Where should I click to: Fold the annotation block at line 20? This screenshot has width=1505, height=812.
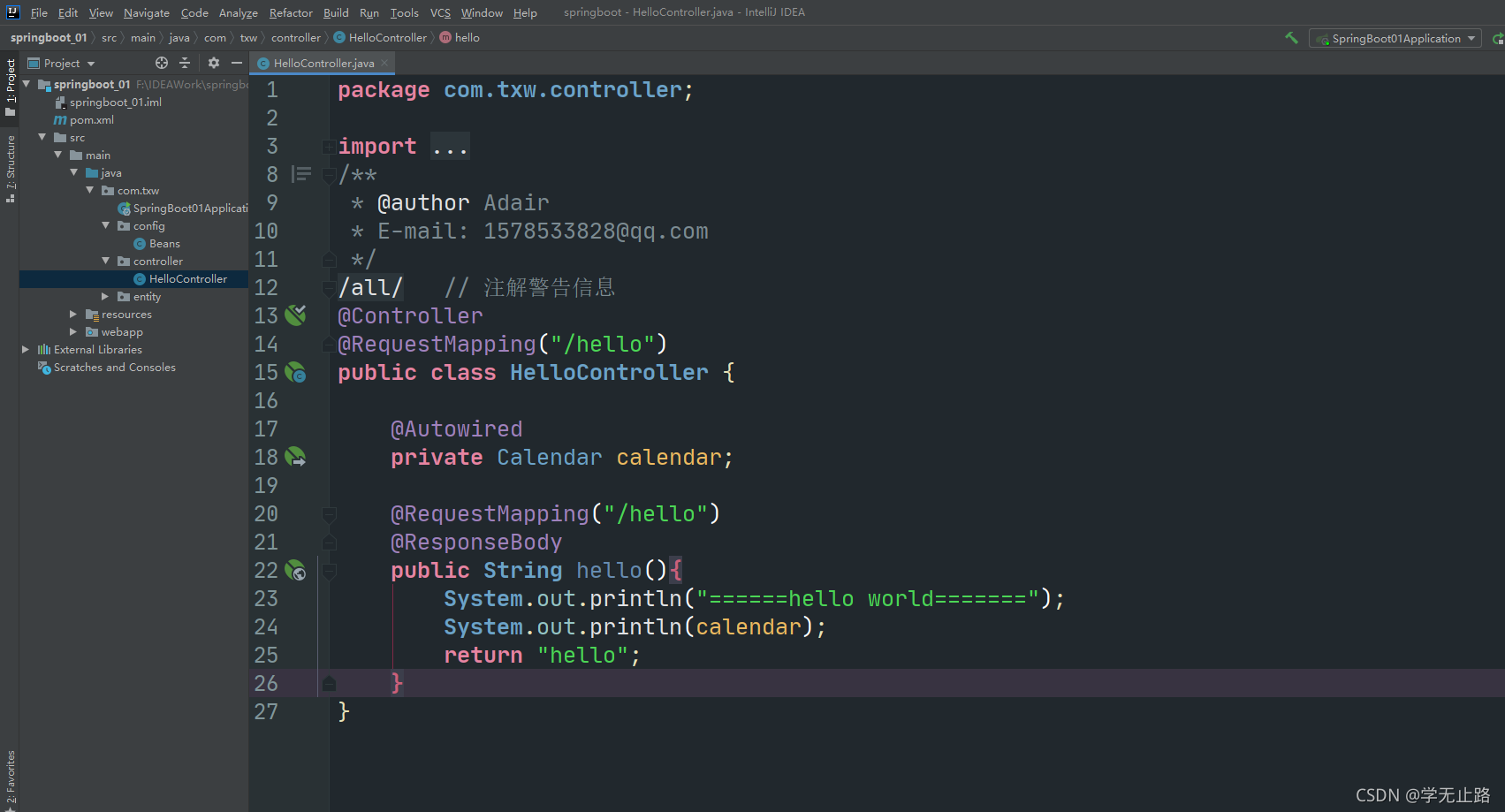(329, 513)
